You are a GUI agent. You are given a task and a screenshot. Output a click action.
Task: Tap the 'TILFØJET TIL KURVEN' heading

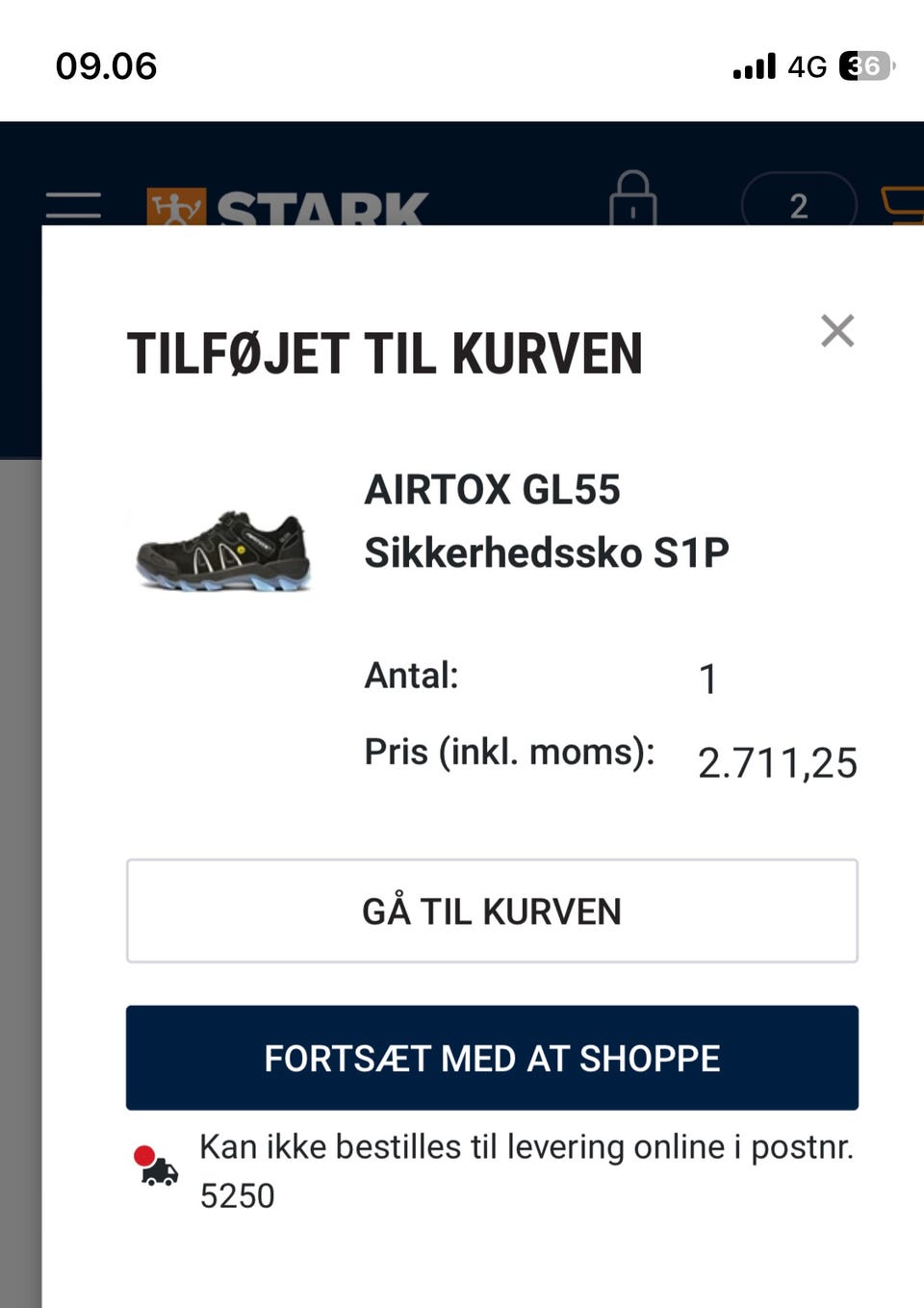click(x=384, y=353)
